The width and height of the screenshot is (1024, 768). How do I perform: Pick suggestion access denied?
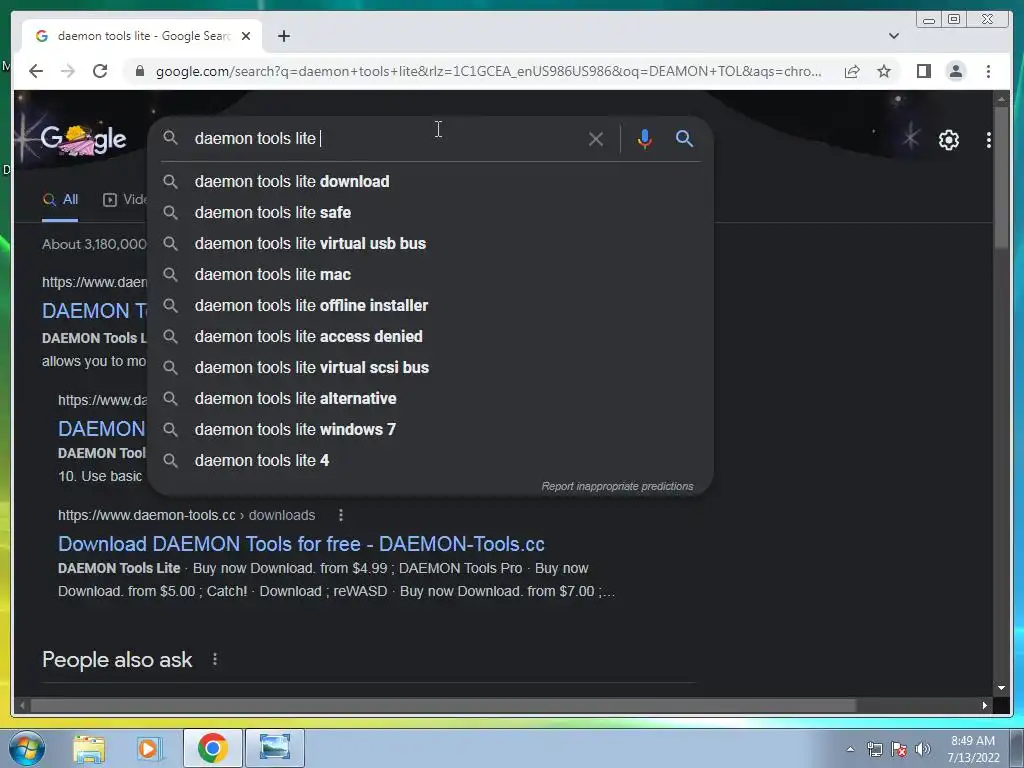(431, 336)
